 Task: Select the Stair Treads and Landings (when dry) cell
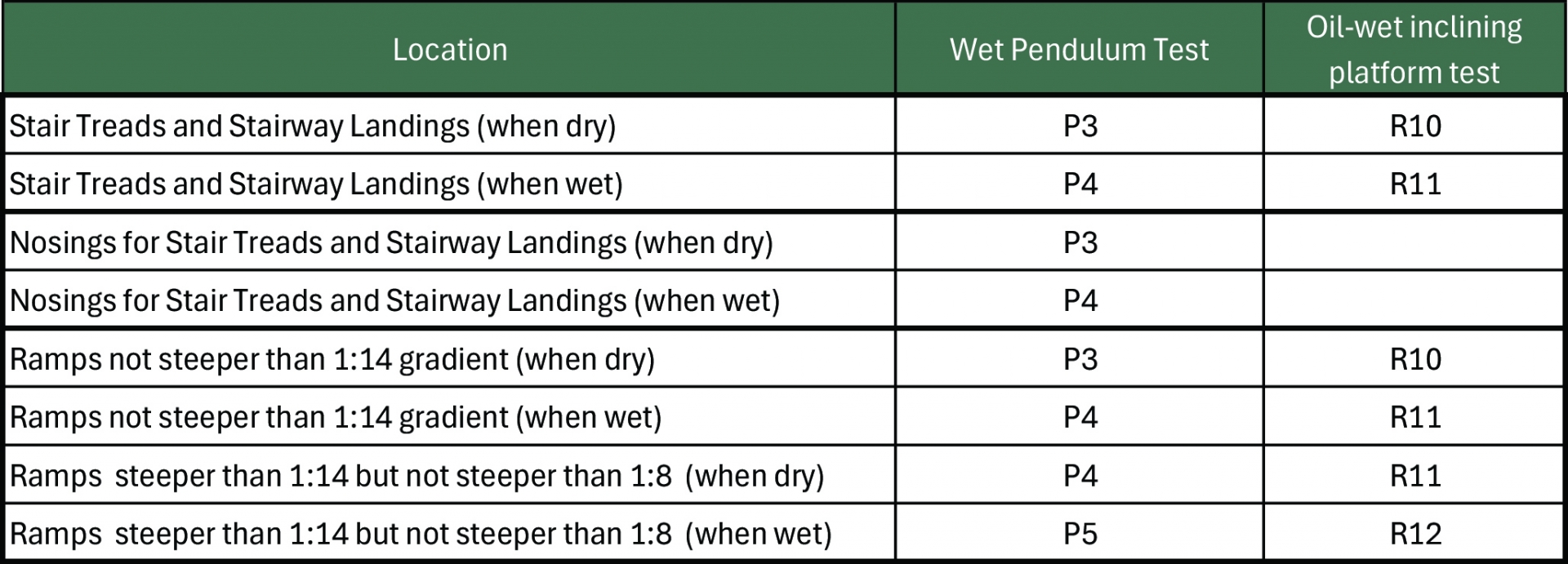pyautogui.click(x=312, y=127)
